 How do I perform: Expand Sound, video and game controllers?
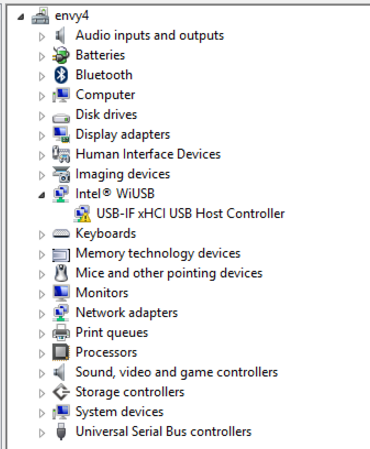(x=42, y=373)
